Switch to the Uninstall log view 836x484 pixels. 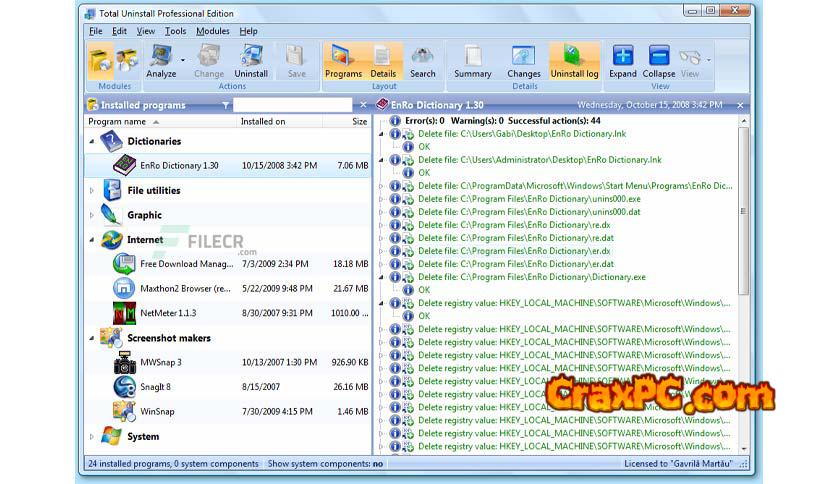pos(574,61)
